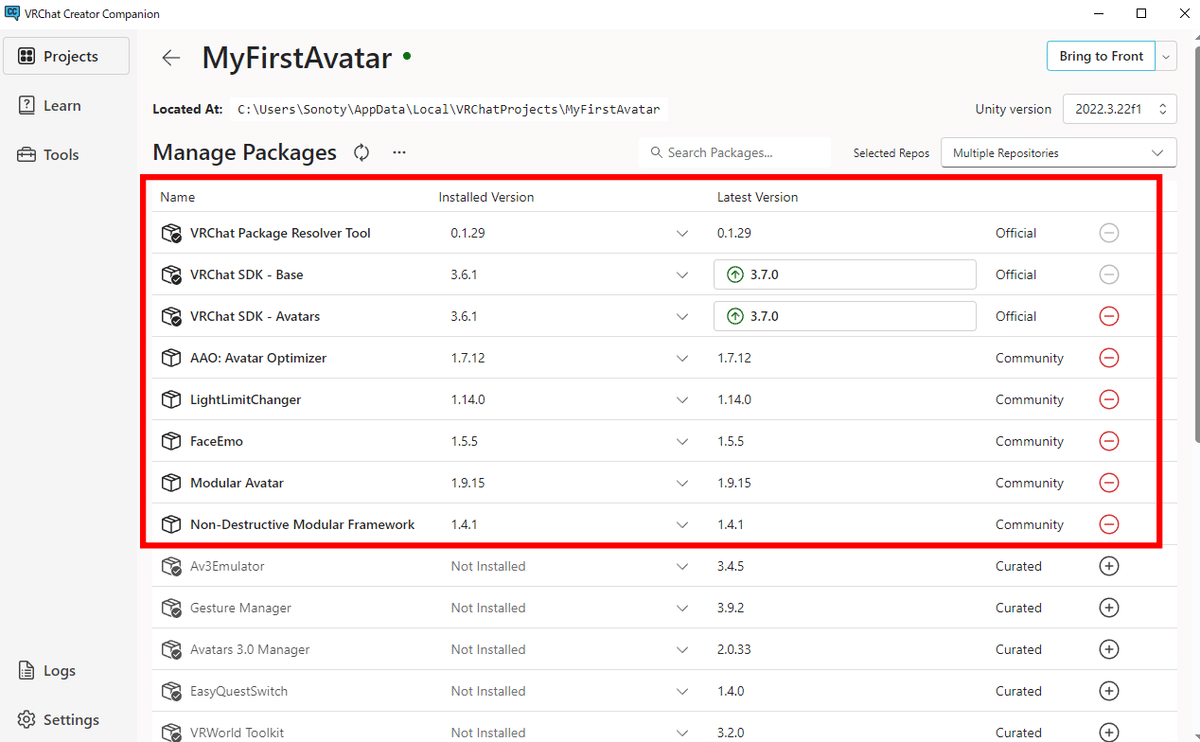The height and width of the screenshot is (742, 1200).
Task: Open version dropdown for VRChat SDK - Avatars
Action: pos(682,316)
